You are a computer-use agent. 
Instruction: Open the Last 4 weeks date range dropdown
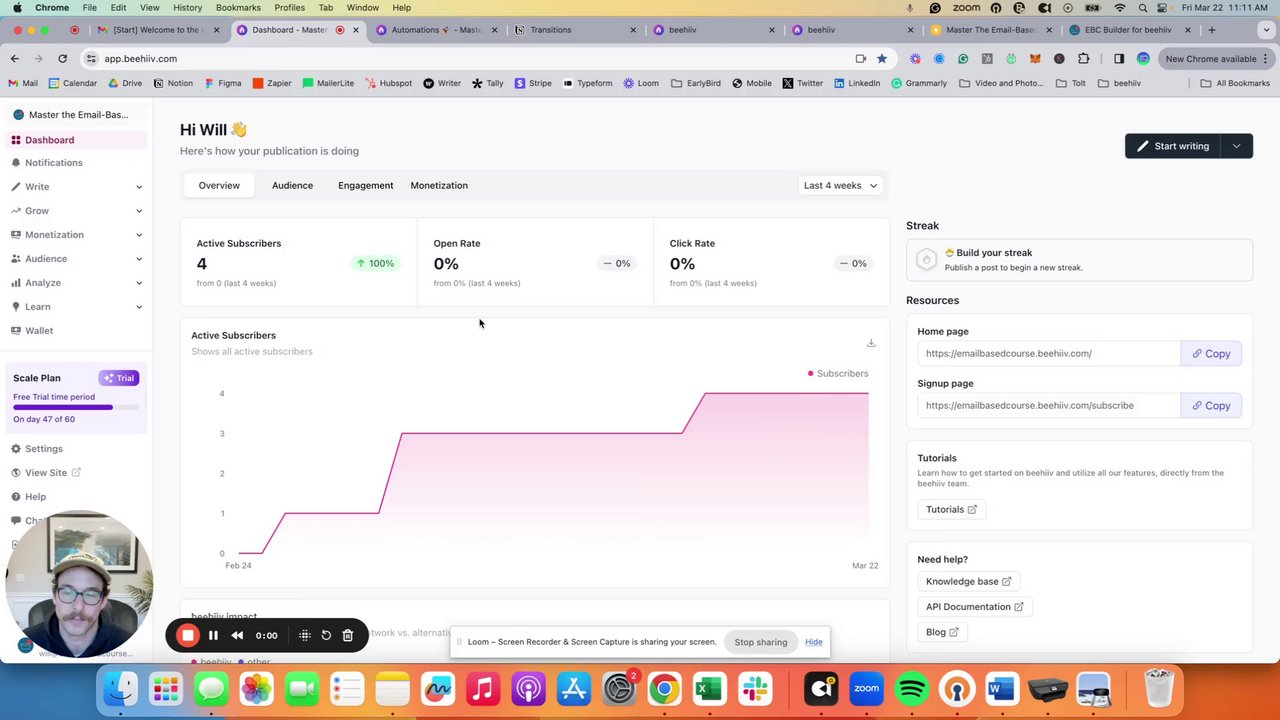[840, 185]
